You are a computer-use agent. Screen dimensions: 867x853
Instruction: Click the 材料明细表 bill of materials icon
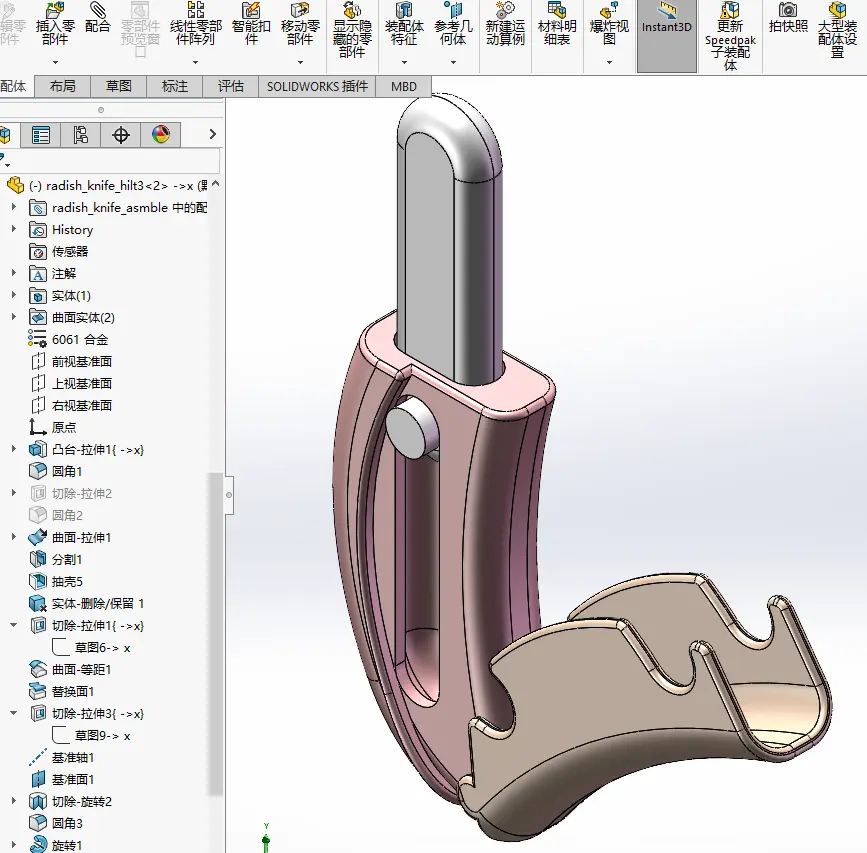click(x=557, y=9)
